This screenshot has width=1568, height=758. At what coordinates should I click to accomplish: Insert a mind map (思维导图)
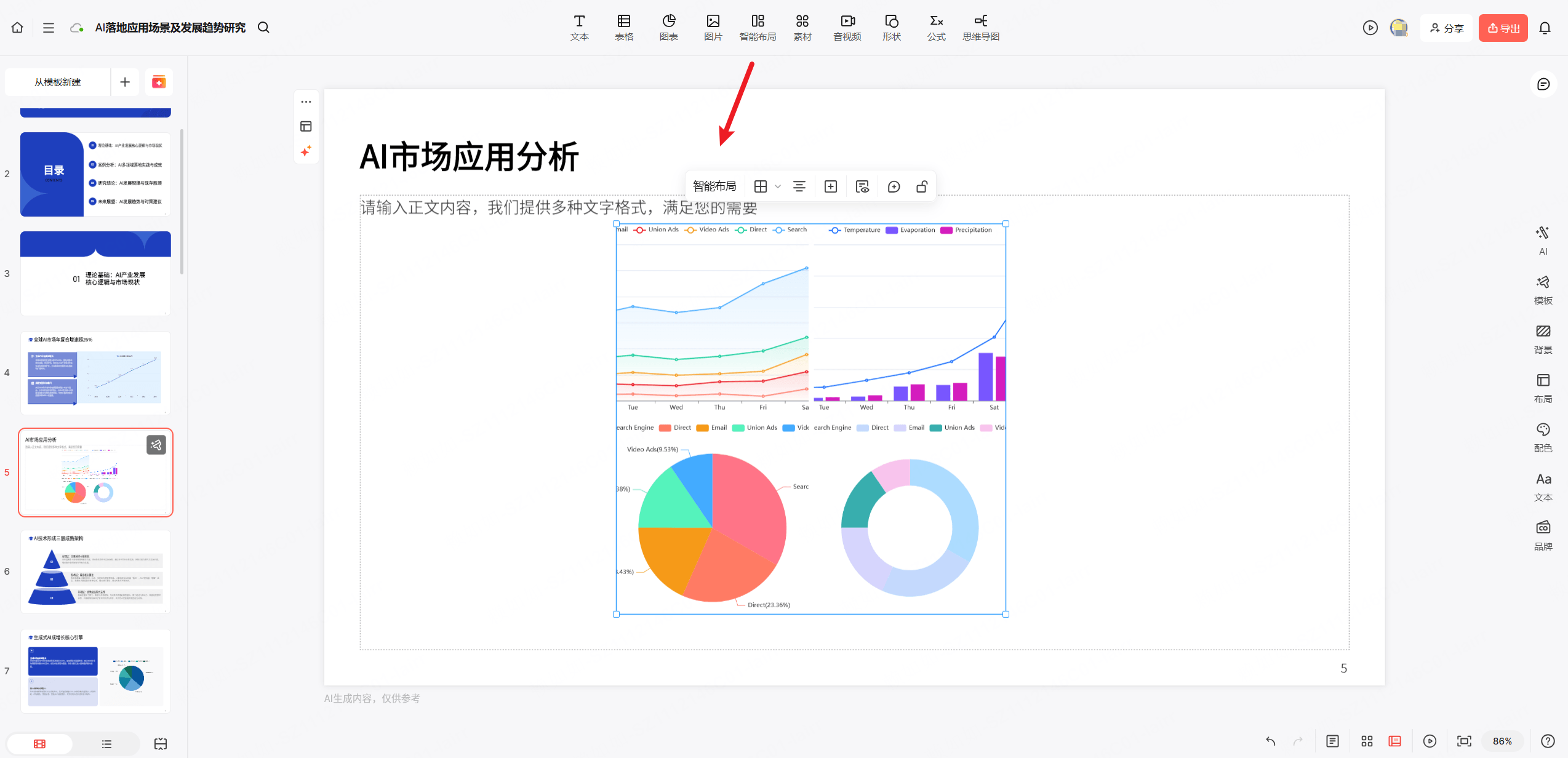(x=981, y=28)
